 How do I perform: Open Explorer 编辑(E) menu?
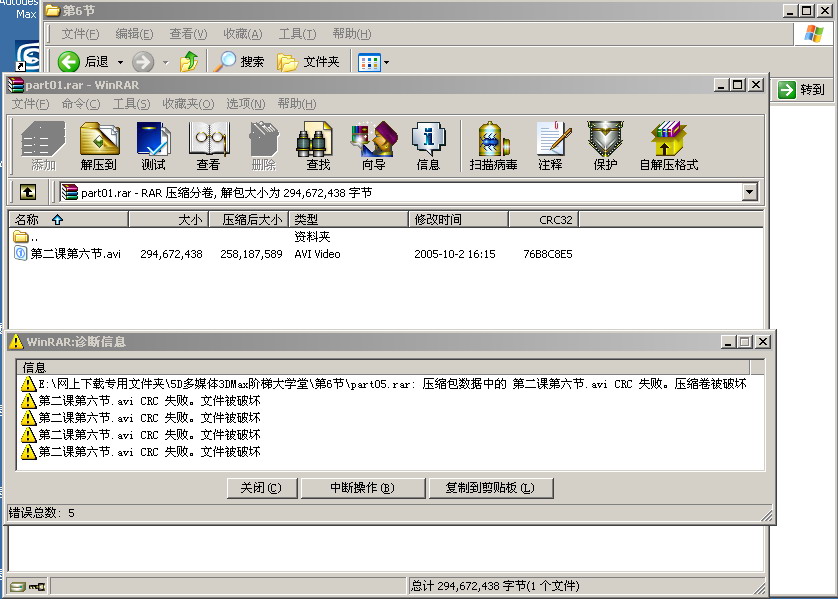[x=134, y=34]
